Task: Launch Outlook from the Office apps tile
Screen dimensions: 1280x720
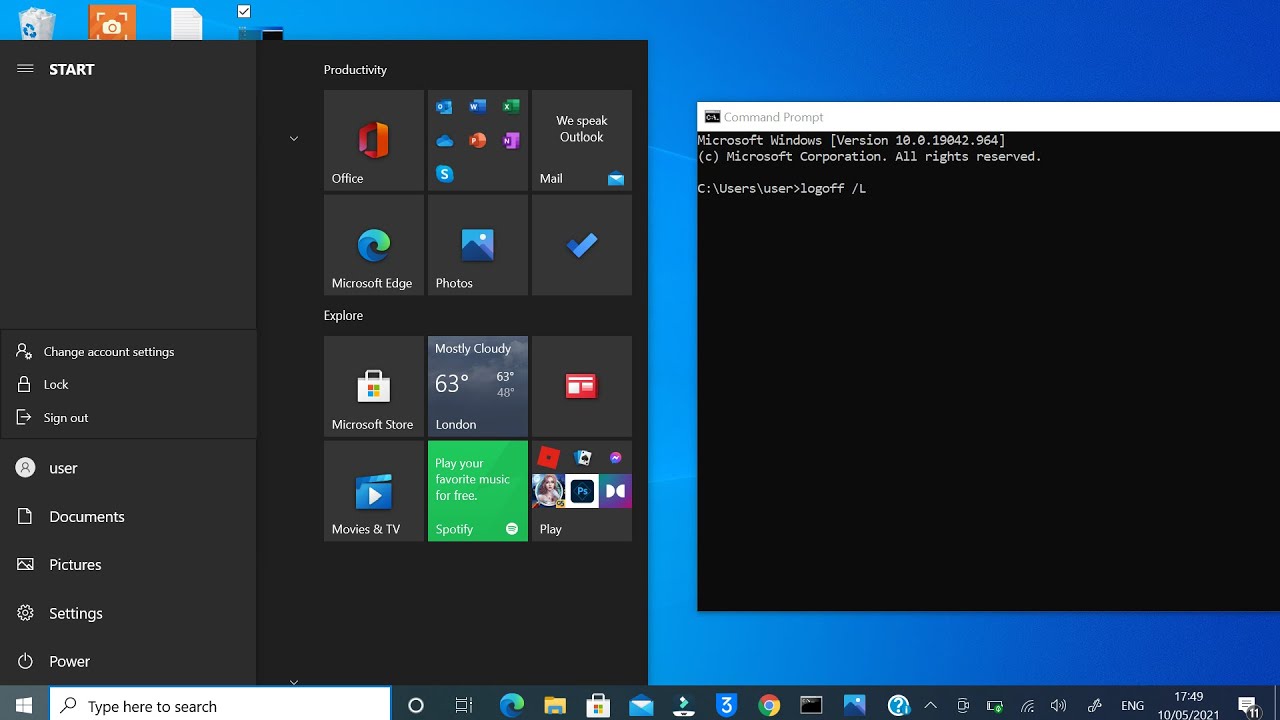Action: click(444, 107)
